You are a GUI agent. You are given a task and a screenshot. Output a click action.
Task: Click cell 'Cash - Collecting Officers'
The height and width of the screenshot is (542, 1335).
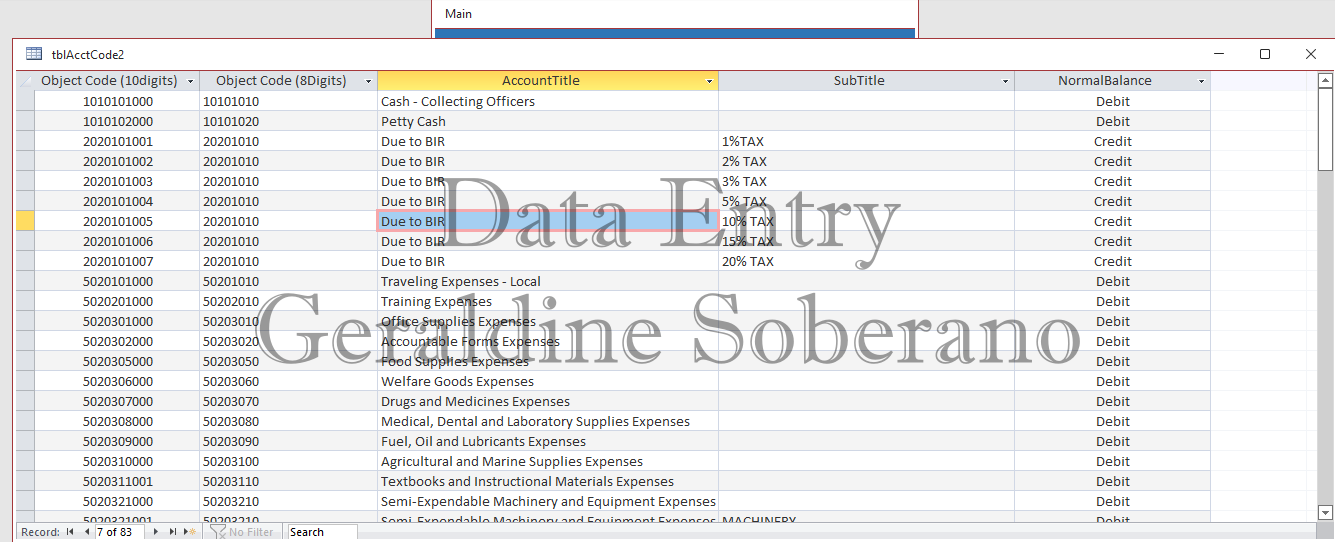547,101
